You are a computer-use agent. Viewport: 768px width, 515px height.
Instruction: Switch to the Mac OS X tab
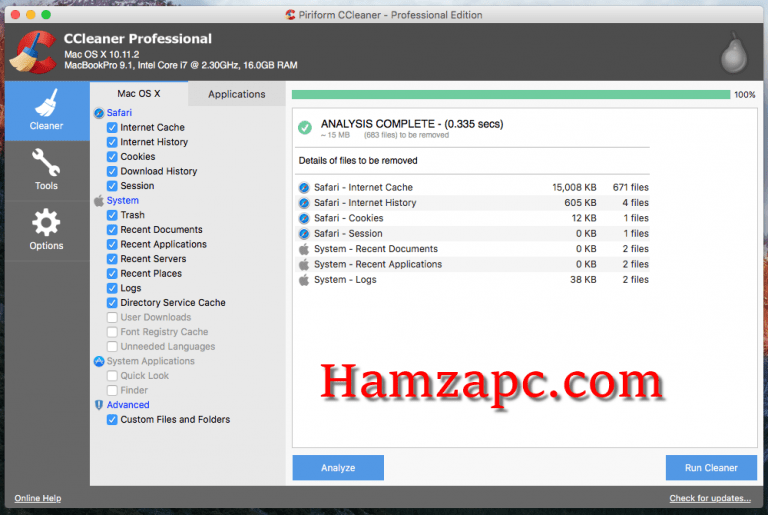click(x=139, y=94)
